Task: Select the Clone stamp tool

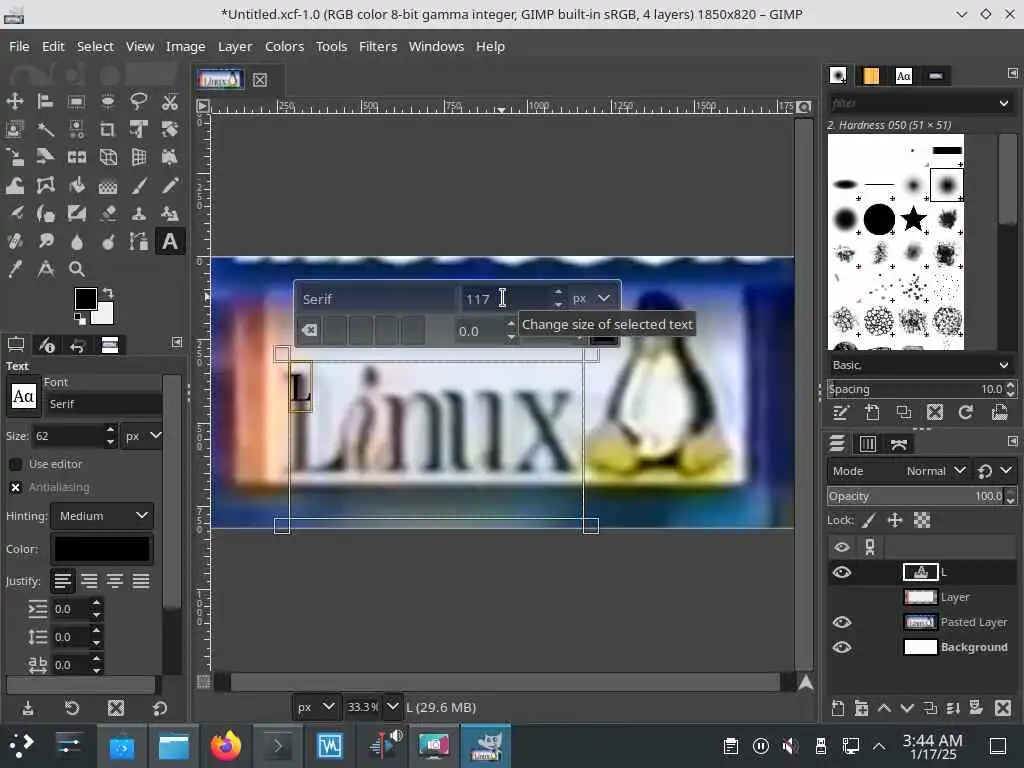Action: [x=138, y=214]
